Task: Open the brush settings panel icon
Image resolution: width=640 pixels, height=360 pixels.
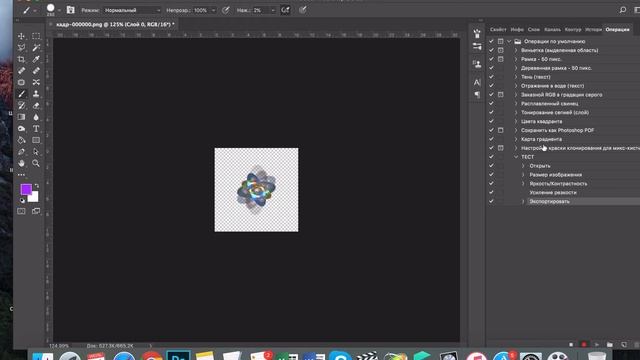Action: click(70, 10)
